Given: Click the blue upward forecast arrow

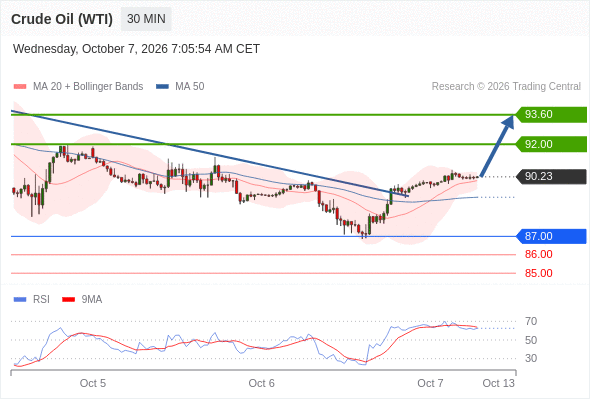Looking at the screenshot, I should tap(497, 146).
